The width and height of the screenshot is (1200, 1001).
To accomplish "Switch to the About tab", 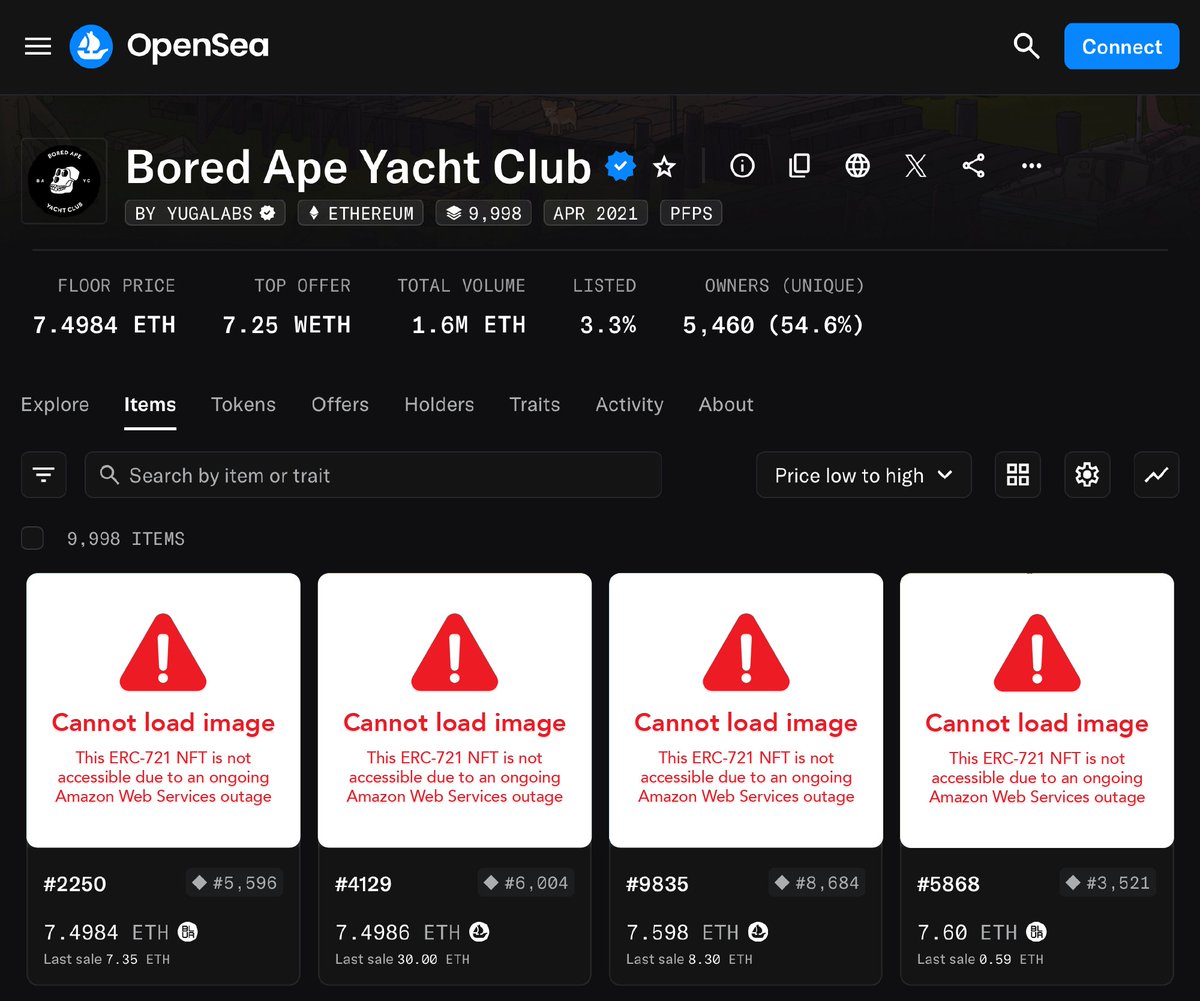I will click(726, 405).
